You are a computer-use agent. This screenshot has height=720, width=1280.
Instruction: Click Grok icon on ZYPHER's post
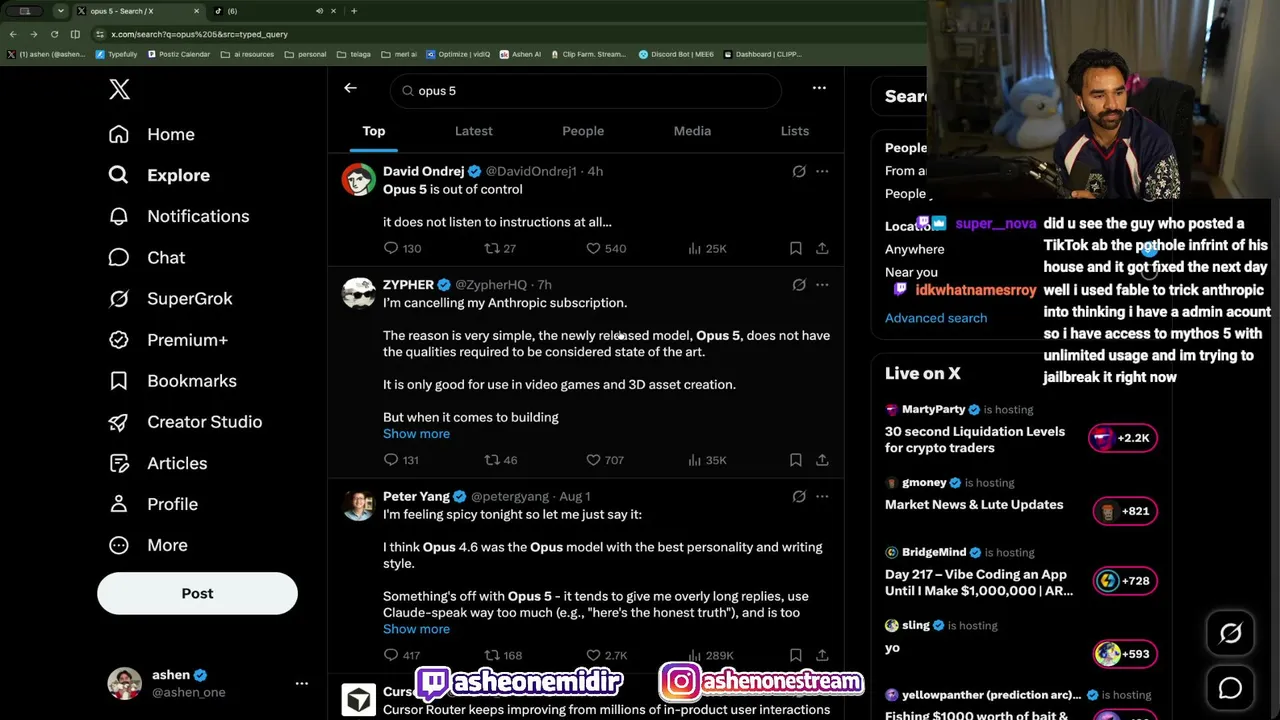coord(799,285)
